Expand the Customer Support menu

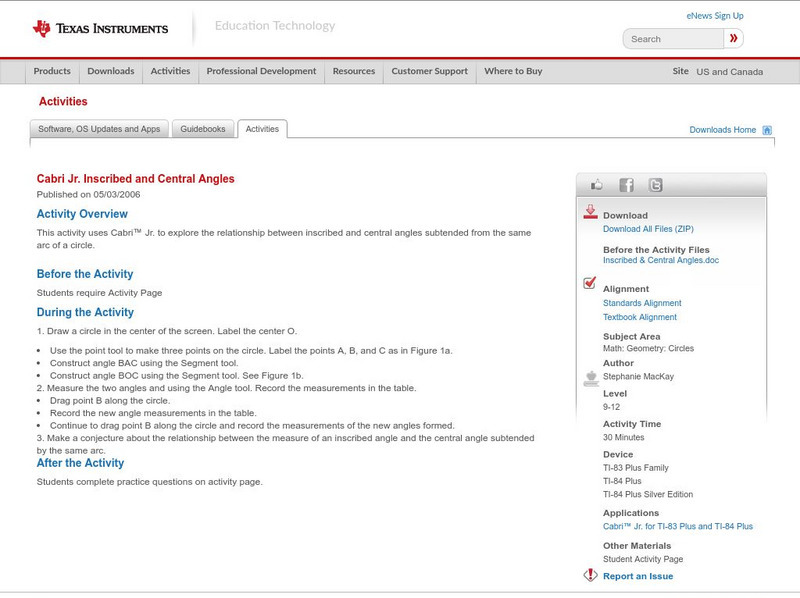coord(429,72)
